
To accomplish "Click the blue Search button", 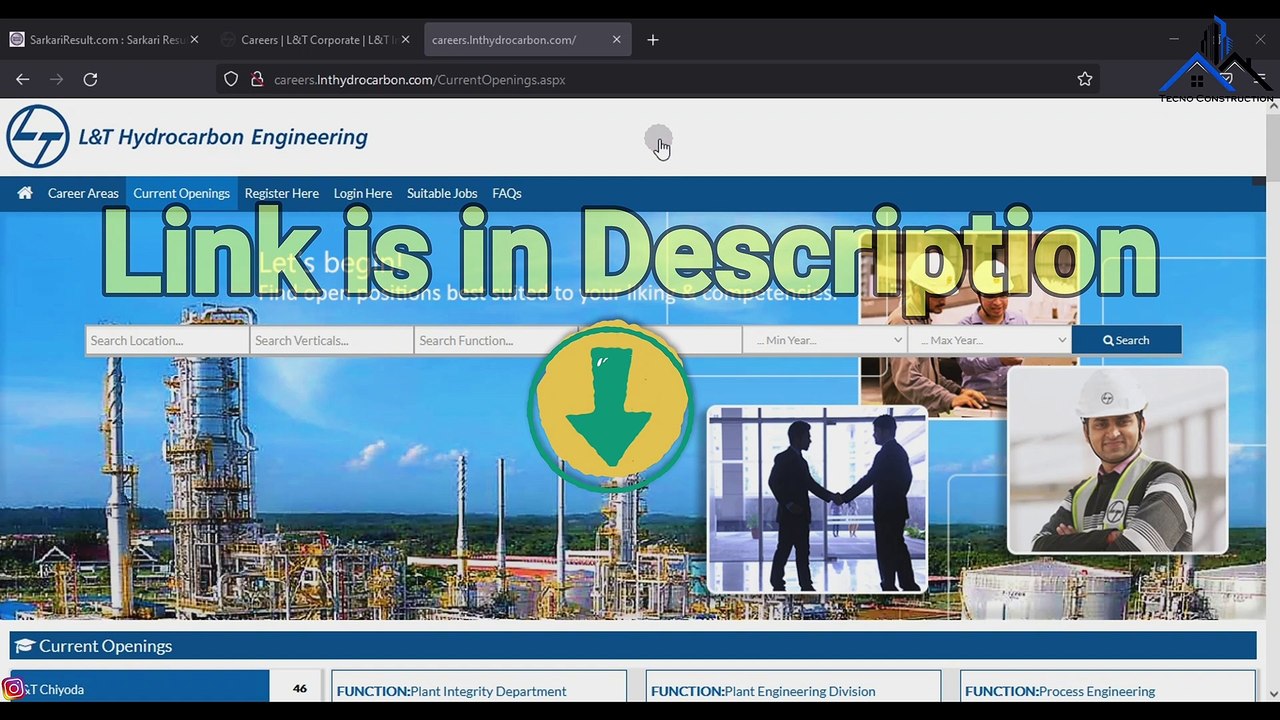I will [x=1126, y=340].
